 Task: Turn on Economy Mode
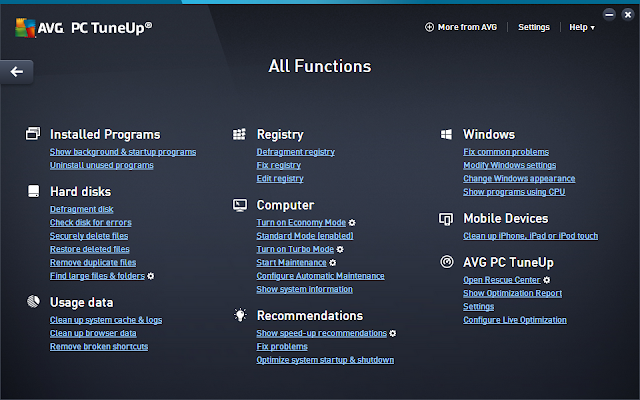pos(301,222)
